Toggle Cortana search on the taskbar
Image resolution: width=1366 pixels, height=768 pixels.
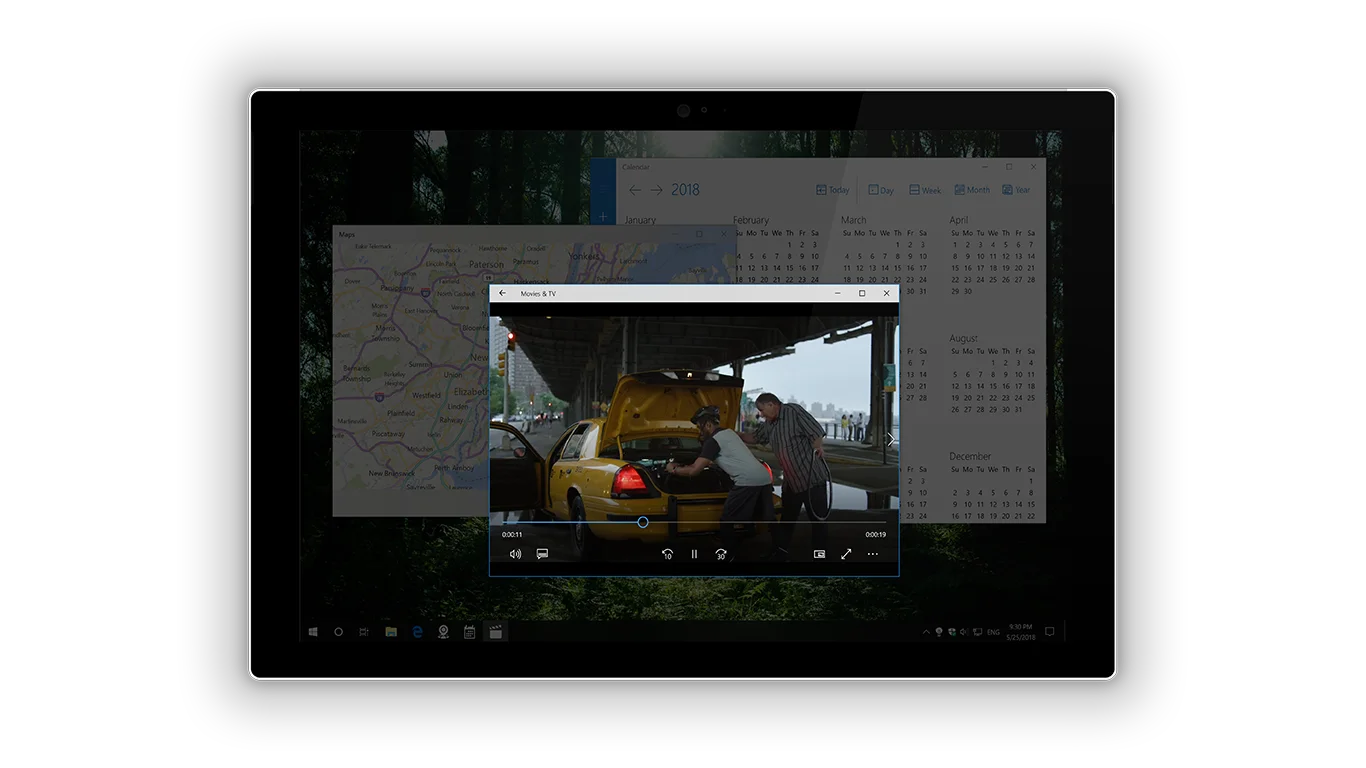(339, 632)
